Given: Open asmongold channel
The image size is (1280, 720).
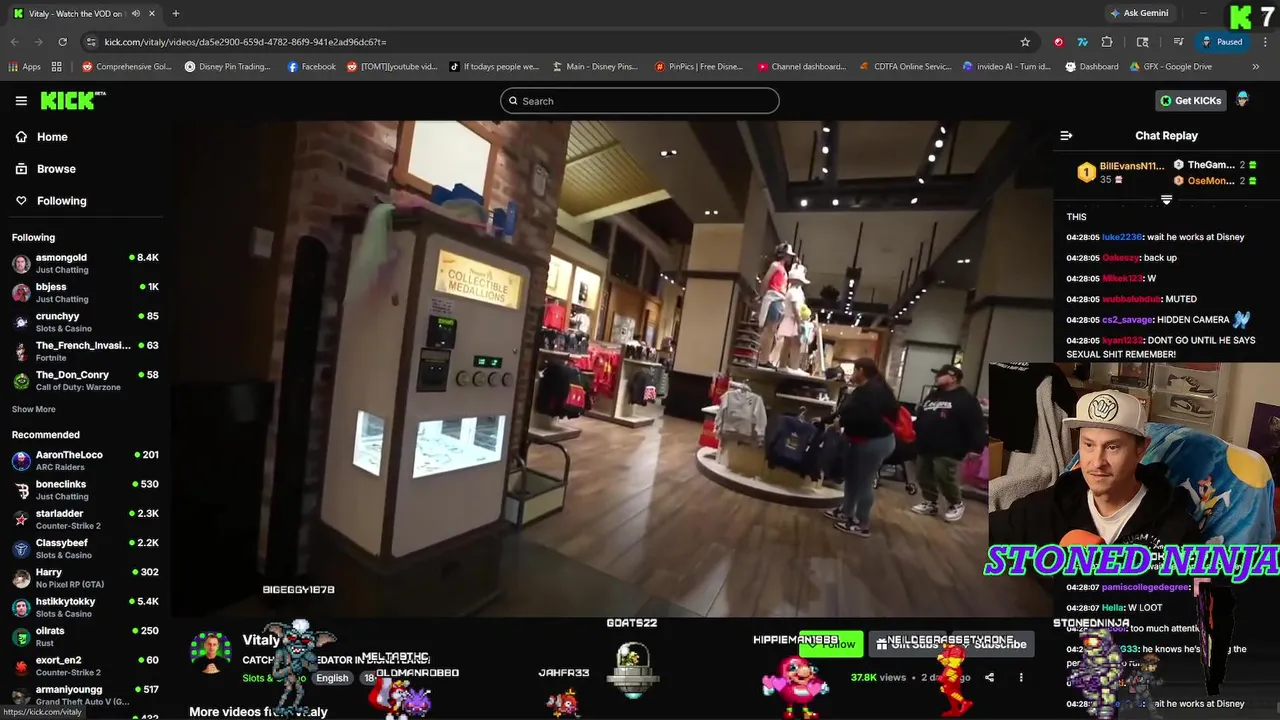Looking at the screenshot, I should coord(85,264).
